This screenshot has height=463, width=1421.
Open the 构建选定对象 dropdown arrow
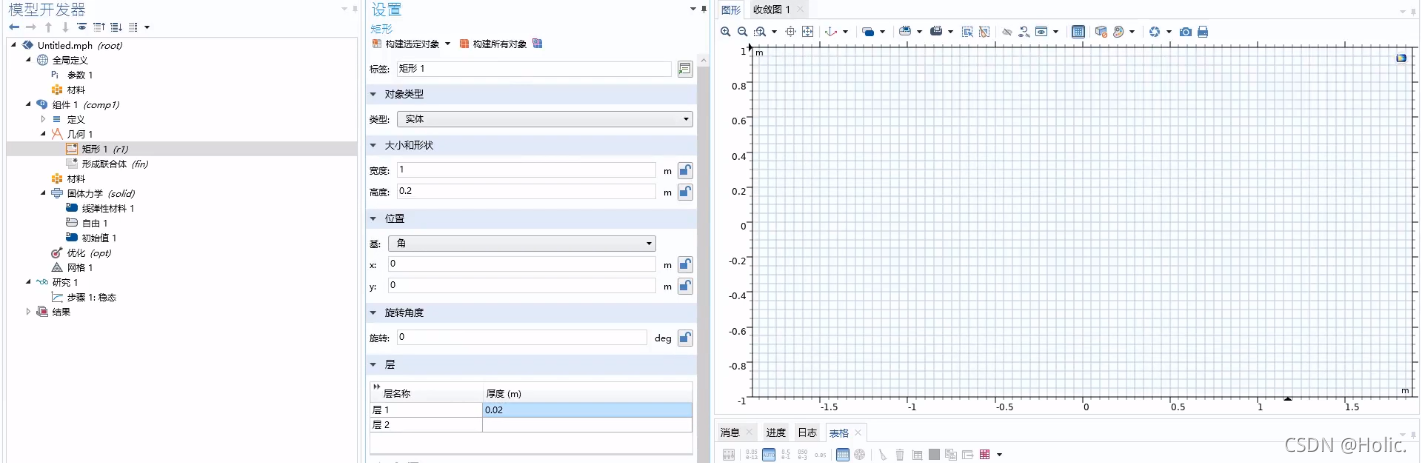click(x=448, y=44)
